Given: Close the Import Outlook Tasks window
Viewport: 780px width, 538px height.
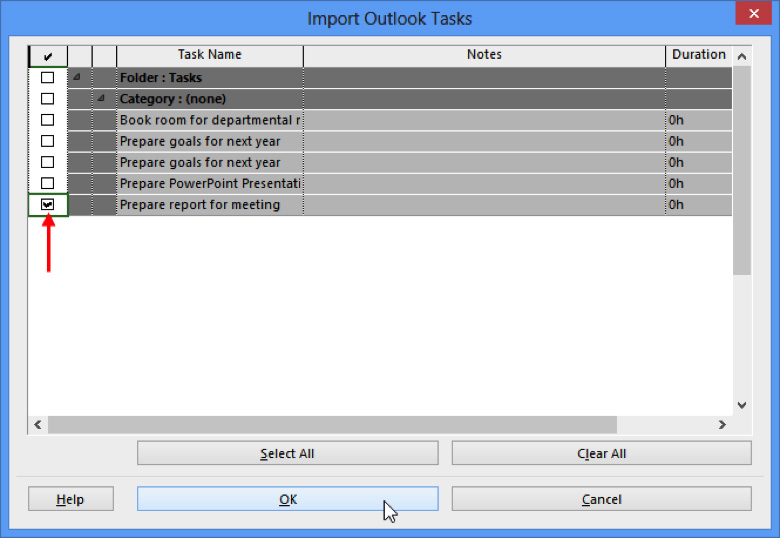Looking at the screenshot, I should tap(754, 13).
